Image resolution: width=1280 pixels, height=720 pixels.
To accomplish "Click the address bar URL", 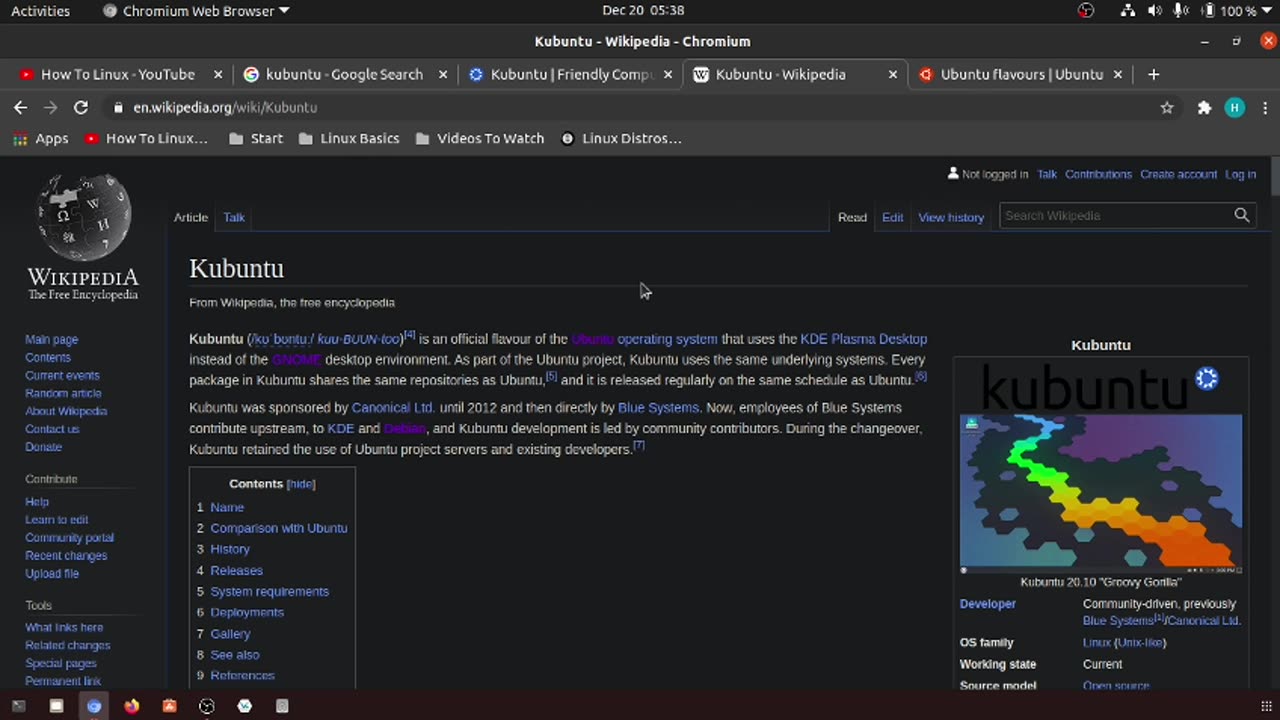I will [225, 107].
